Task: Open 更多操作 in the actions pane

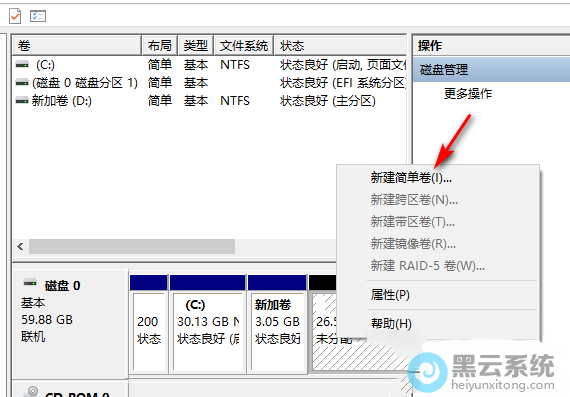Action: 468,94
